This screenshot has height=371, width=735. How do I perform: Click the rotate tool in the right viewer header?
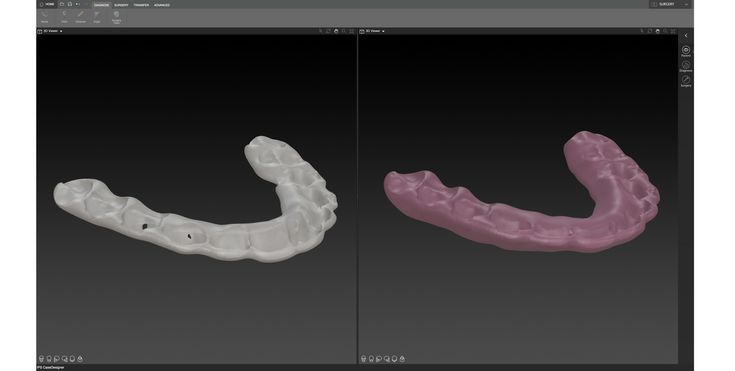coord(650,31)
